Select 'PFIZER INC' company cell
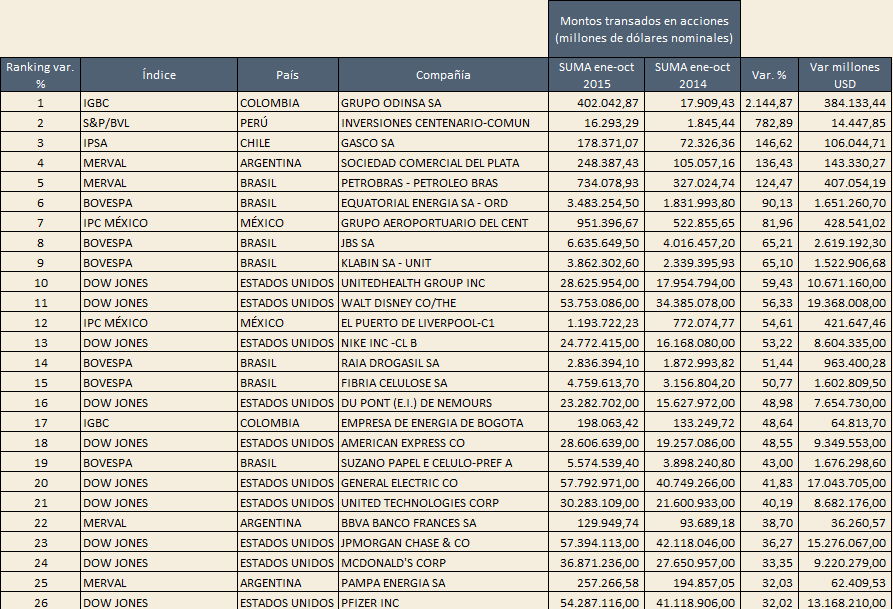 443,602
